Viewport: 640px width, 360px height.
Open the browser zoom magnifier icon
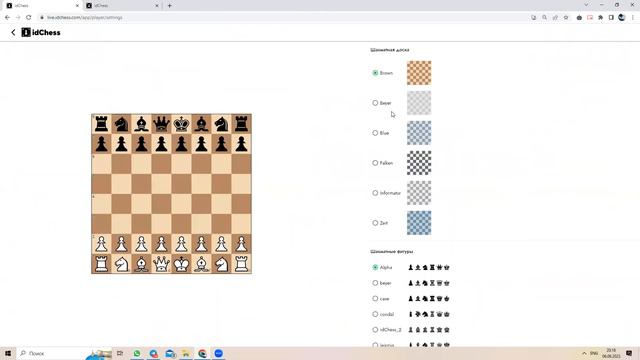coord(544,18)
